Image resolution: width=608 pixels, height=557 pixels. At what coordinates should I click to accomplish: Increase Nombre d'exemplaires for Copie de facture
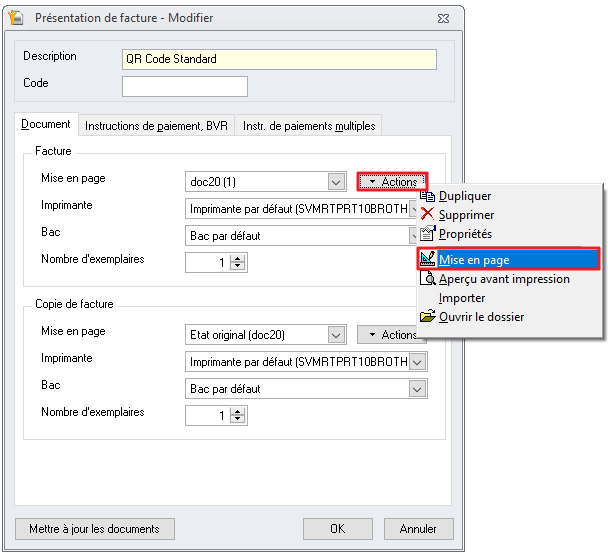[x=238, y=411]
